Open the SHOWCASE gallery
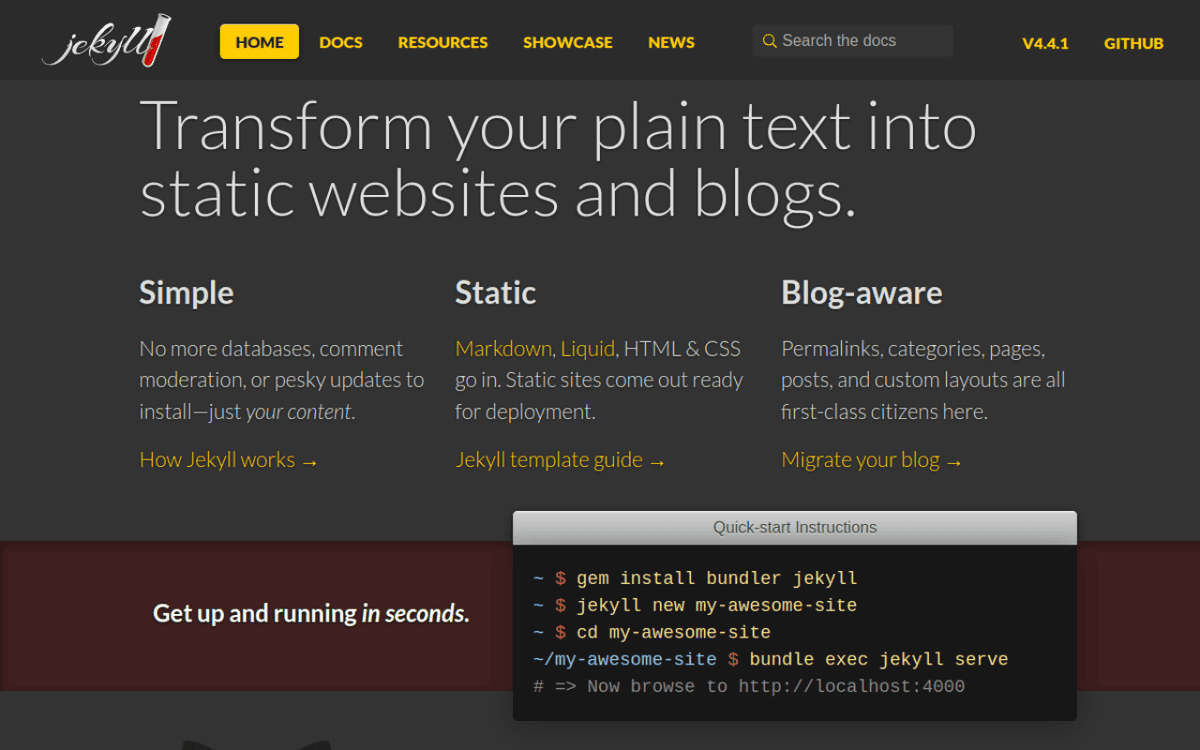Image resolution: width=1200 pixels, height=750 pixels. pos(568,42)
